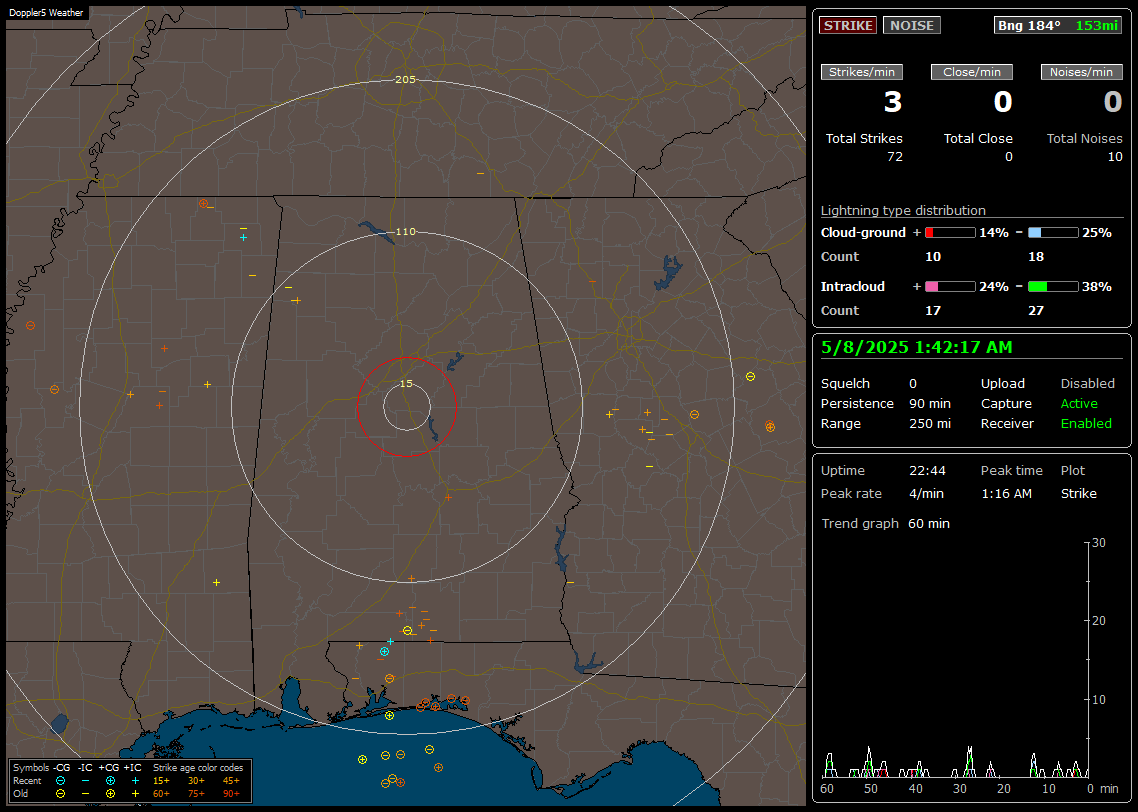Click the 205 range ring label
The image size is (1138, 812).
point(405,80)
